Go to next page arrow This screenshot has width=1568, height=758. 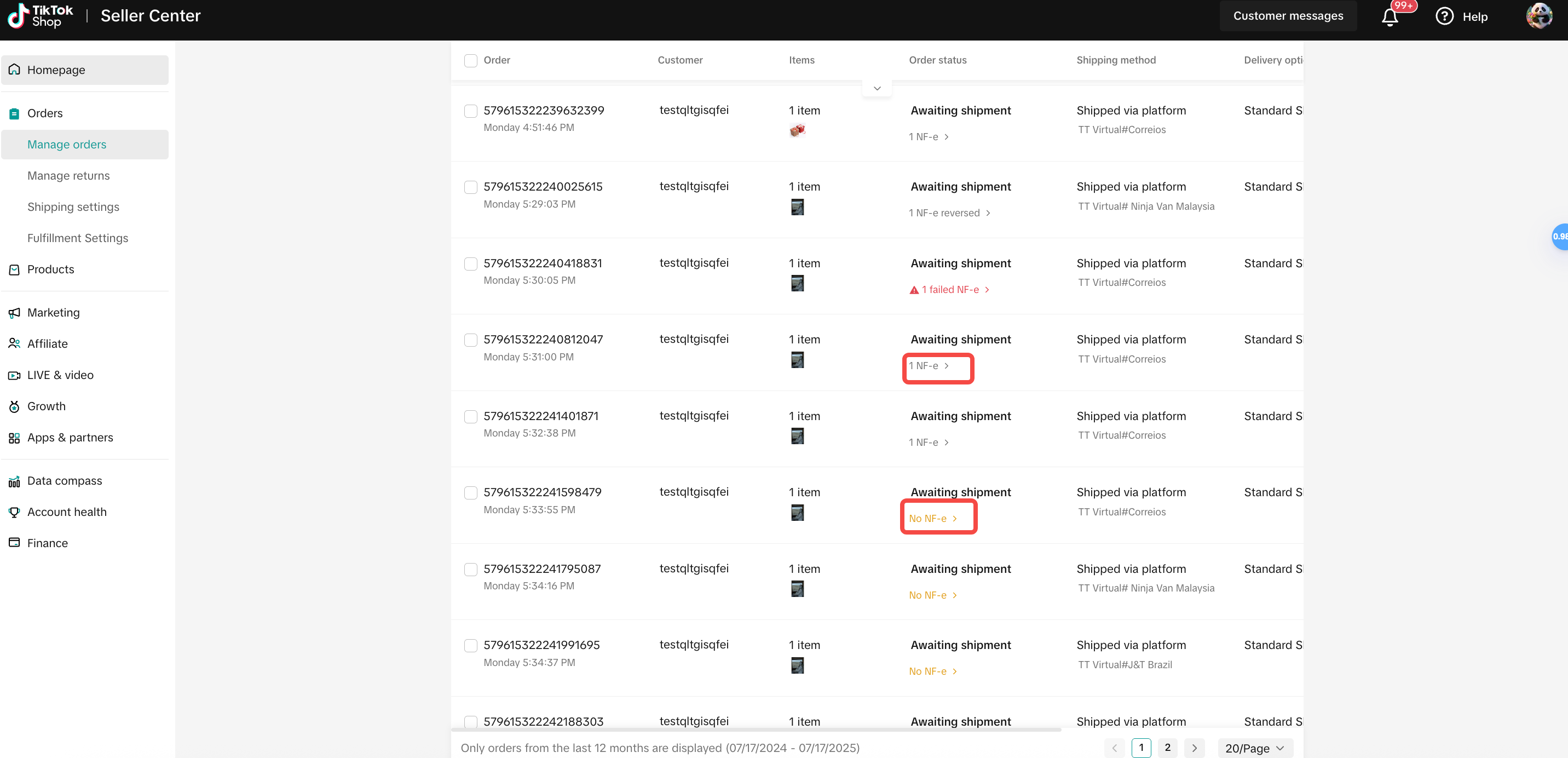pyautogui.click(x=1194, y=748)
